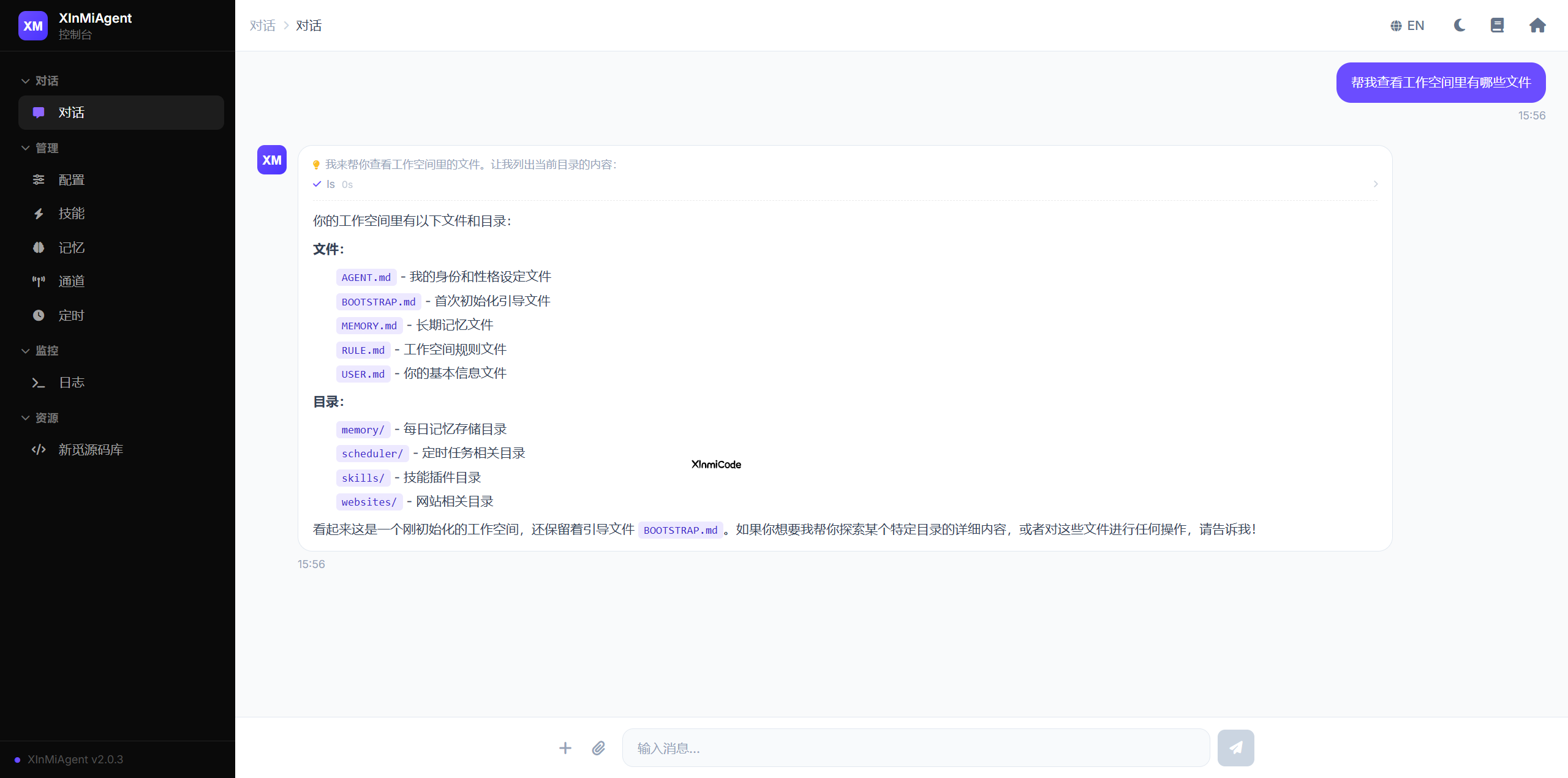Switch language using the EN button
This screenshot has width=1568, height=778.
(x=1408, y=25)
